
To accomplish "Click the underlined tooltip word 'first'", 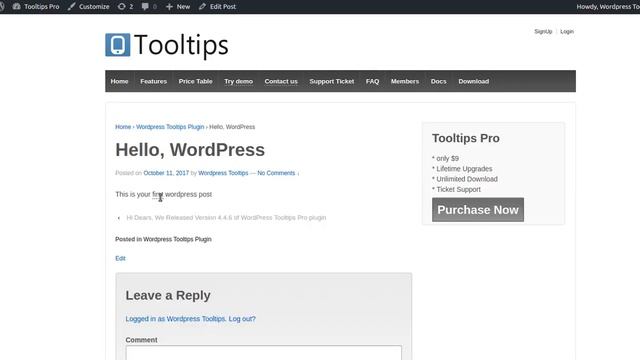I will (x=158, y=195).
